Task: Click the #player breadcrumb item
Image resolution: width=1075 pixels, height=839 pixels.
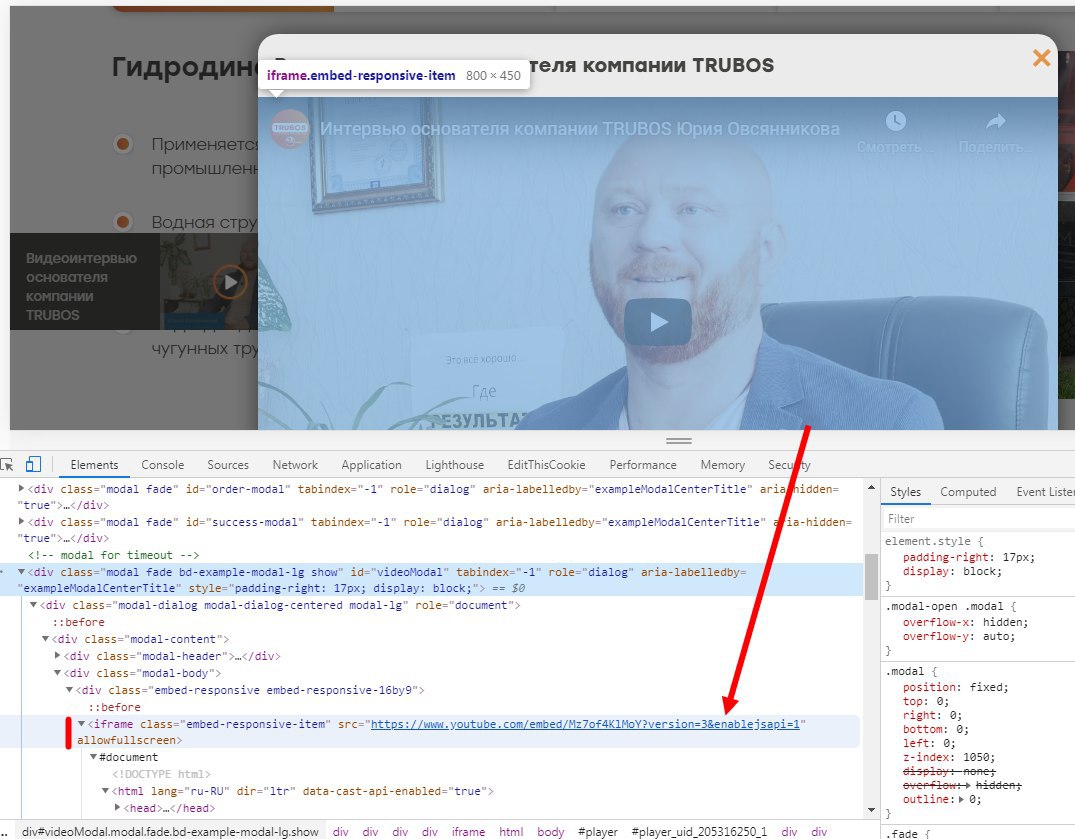Action: pos(597,831)
